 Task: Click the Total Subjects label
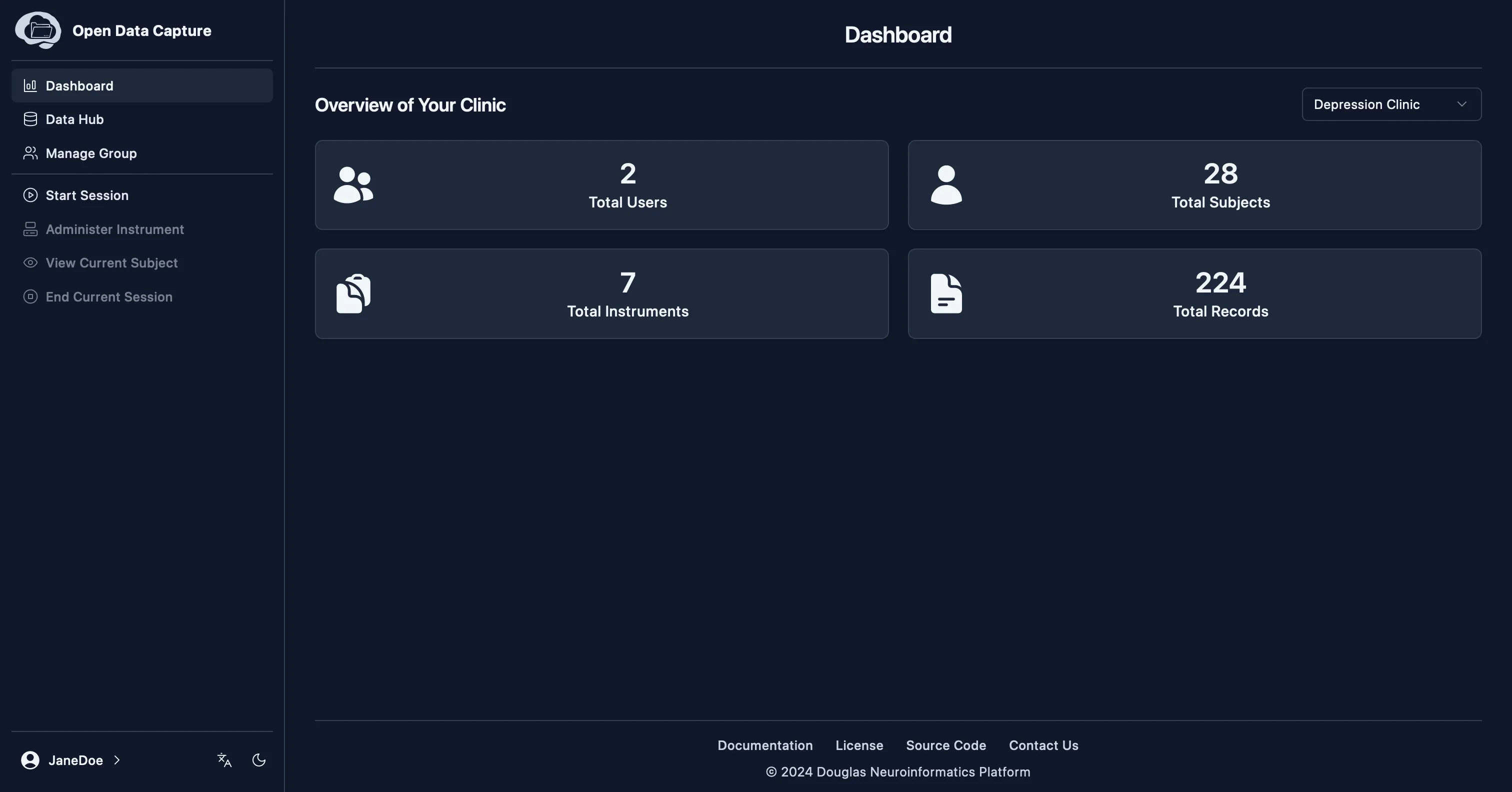click(x=1220, y=202)
